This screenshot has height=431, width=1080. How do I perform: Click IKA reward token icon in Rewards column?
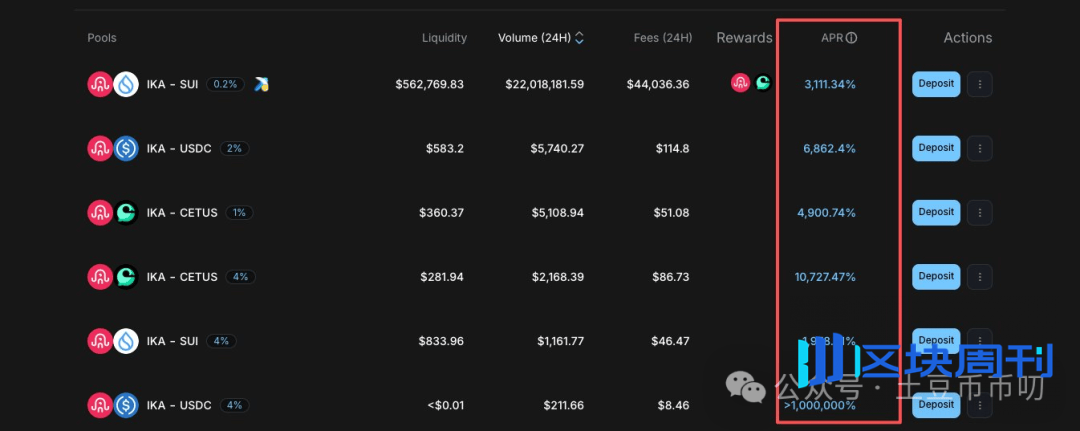coord(740,83)
